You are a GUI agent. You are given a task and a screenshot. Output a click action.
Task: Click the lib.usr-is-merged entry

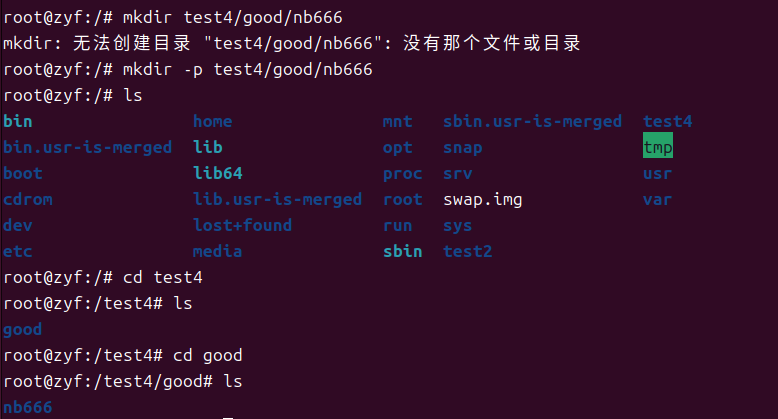click(277, 200)
